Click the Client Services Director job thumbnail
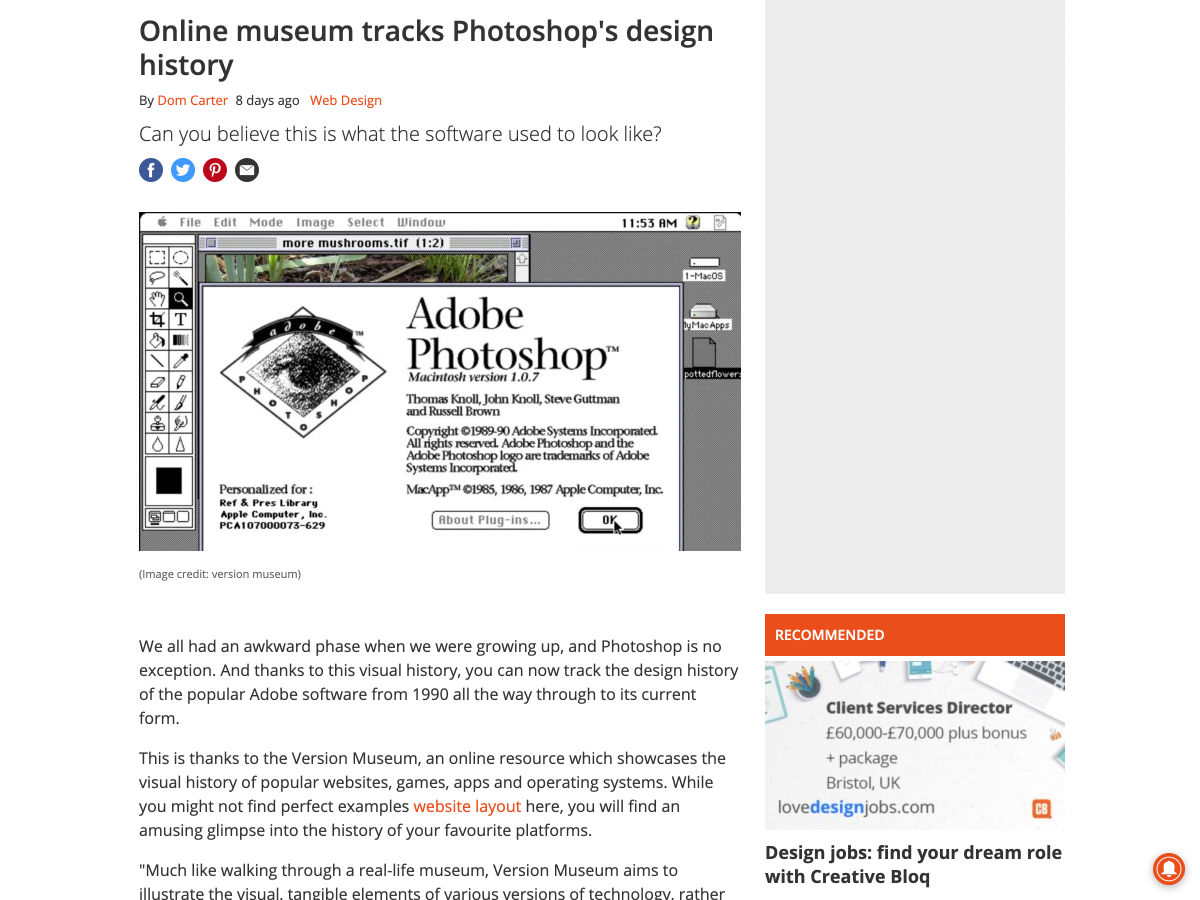The width and height of the screenshot is (1200, 900). [915, 745]
